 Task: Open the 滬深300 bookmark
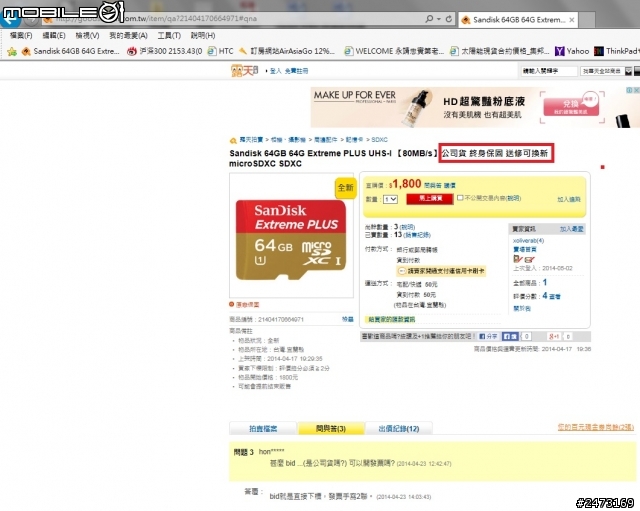click(164, 51)
